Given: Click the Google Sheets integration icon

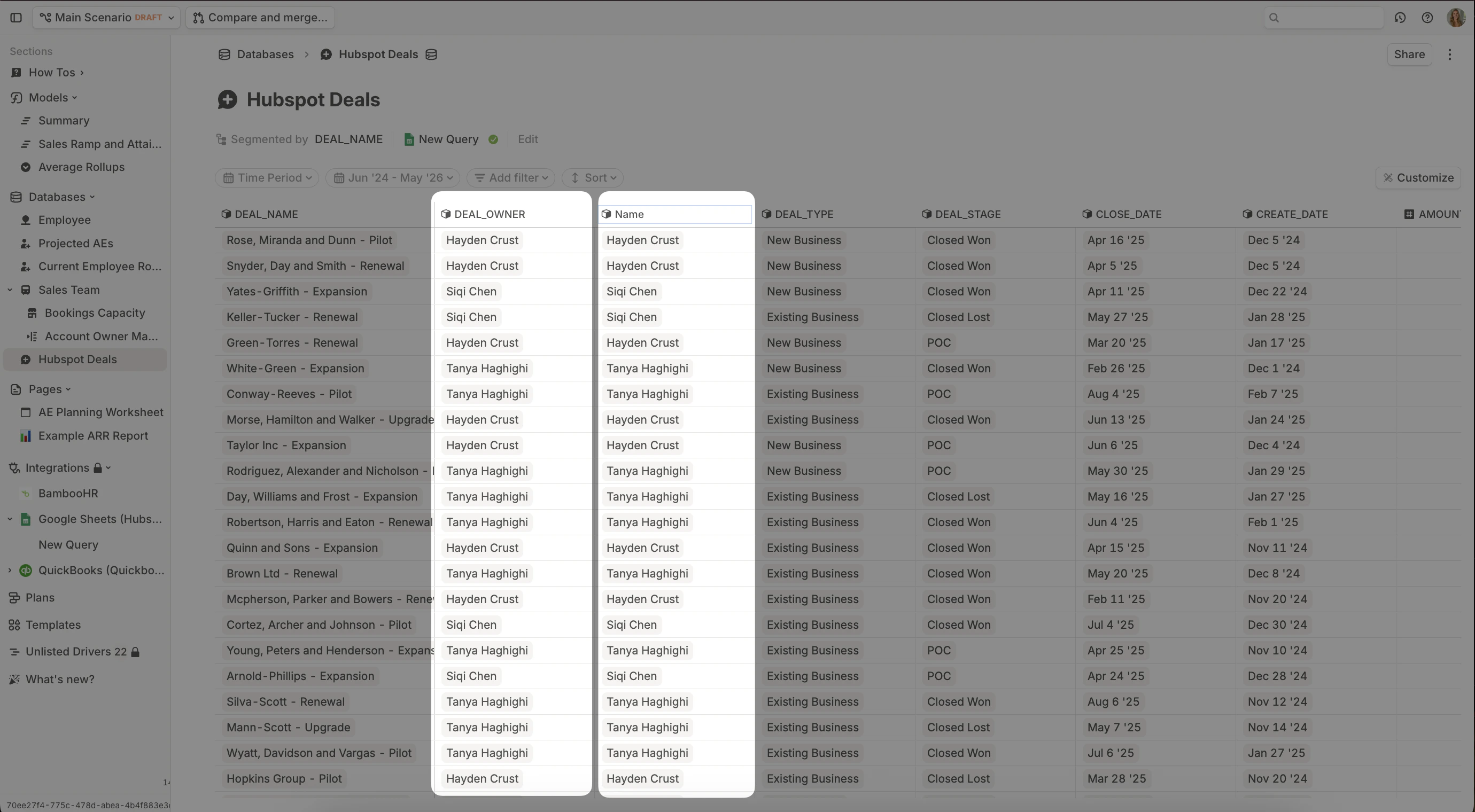Looking at the screenshot, I should click(26, 519).
